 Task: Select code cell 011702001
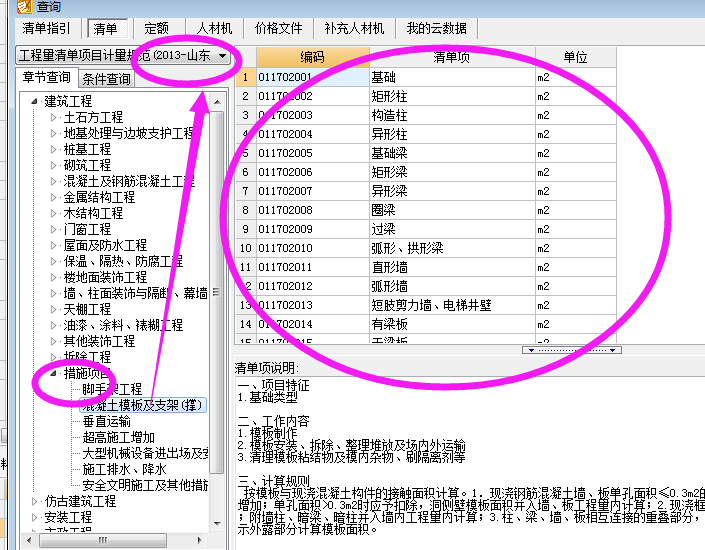point(312,77)
